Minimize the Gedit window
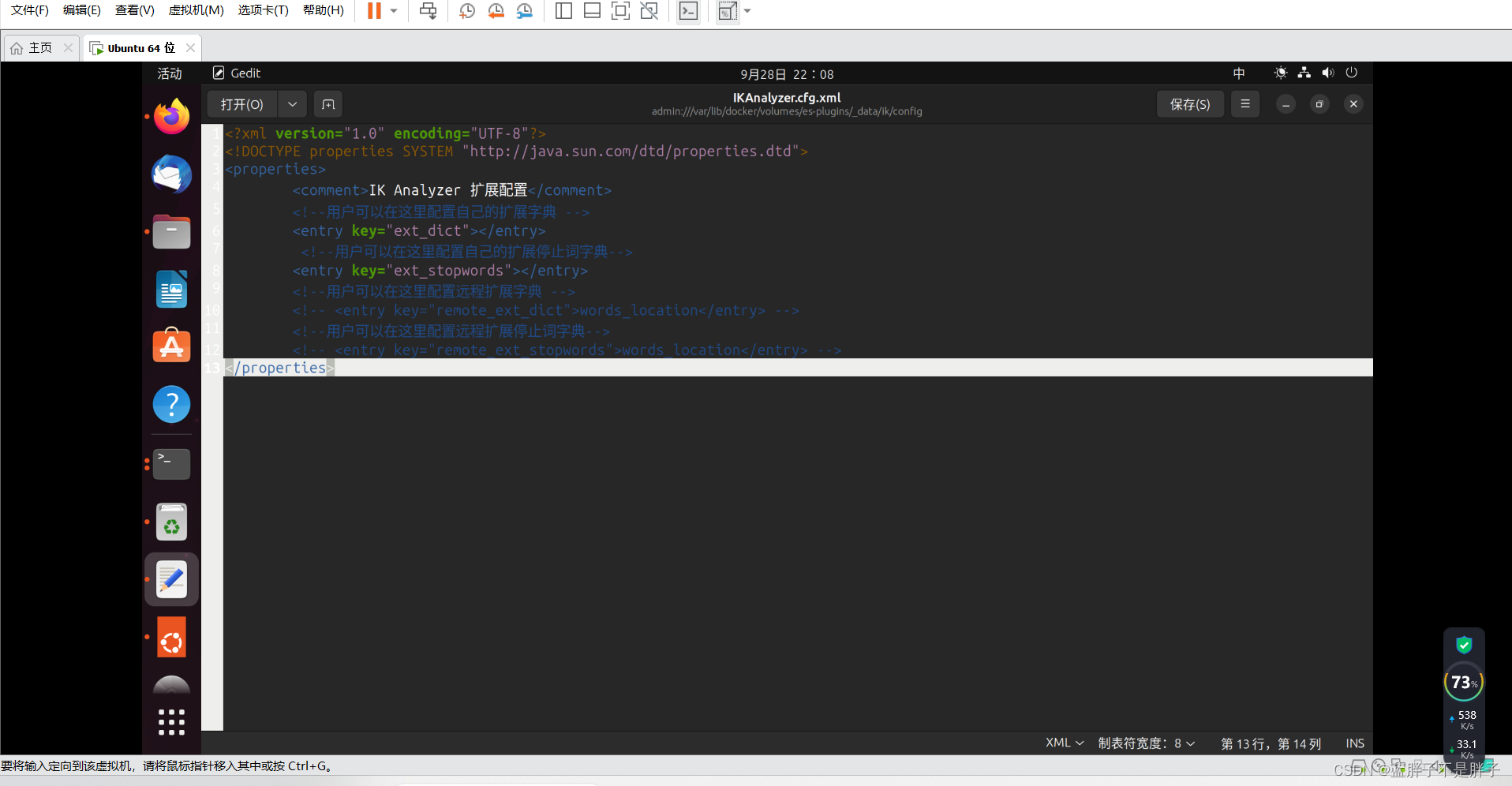Viewport: 1512px width, 786px height. pyautogui.click(x=1286, y=104)
